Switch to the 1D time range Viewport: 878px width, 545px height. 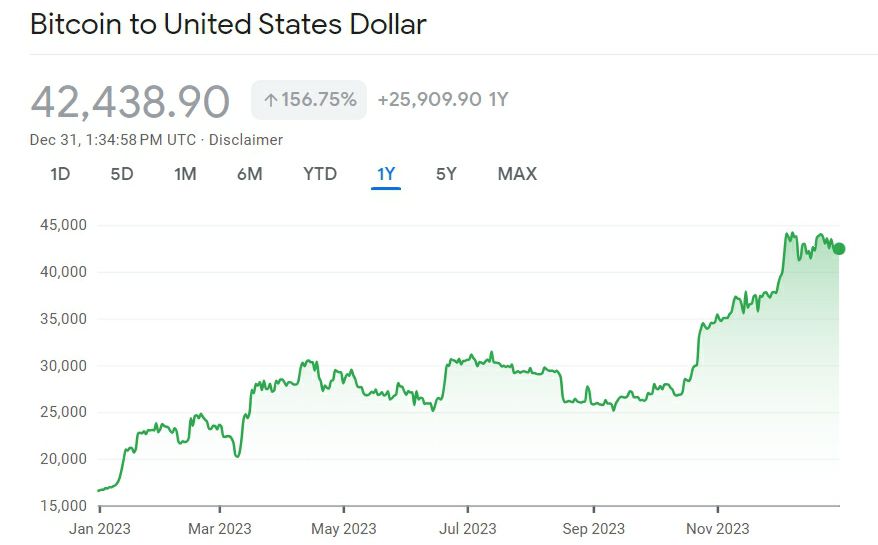tap(60, 174)
